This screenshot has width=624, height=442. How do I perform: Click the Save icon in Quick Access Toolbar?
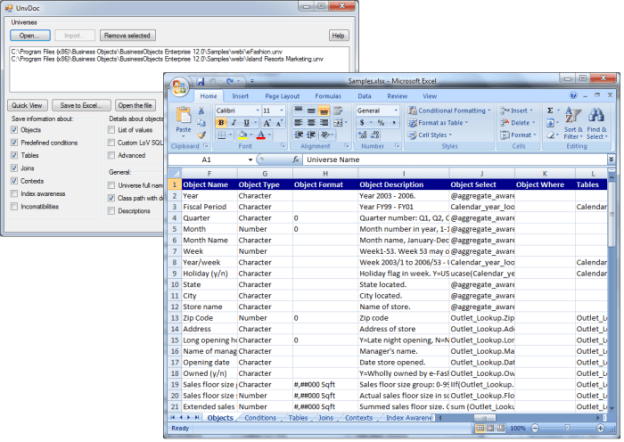[x=201, y=81]
